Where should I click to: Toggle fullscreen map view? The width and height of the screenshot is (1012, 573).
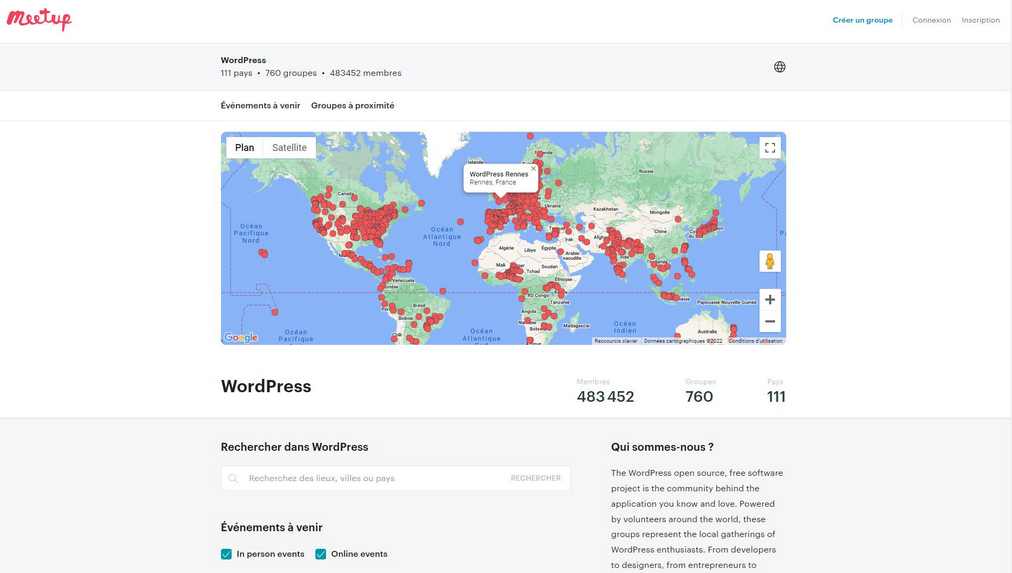(770, 148)
